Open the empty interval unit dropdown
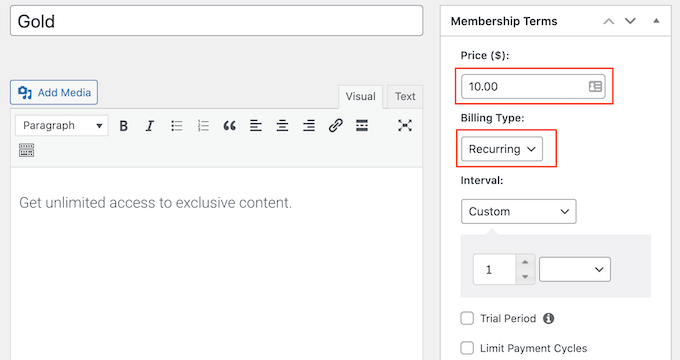Viewport: 680px width, 360px height. [x=575, y=269]
